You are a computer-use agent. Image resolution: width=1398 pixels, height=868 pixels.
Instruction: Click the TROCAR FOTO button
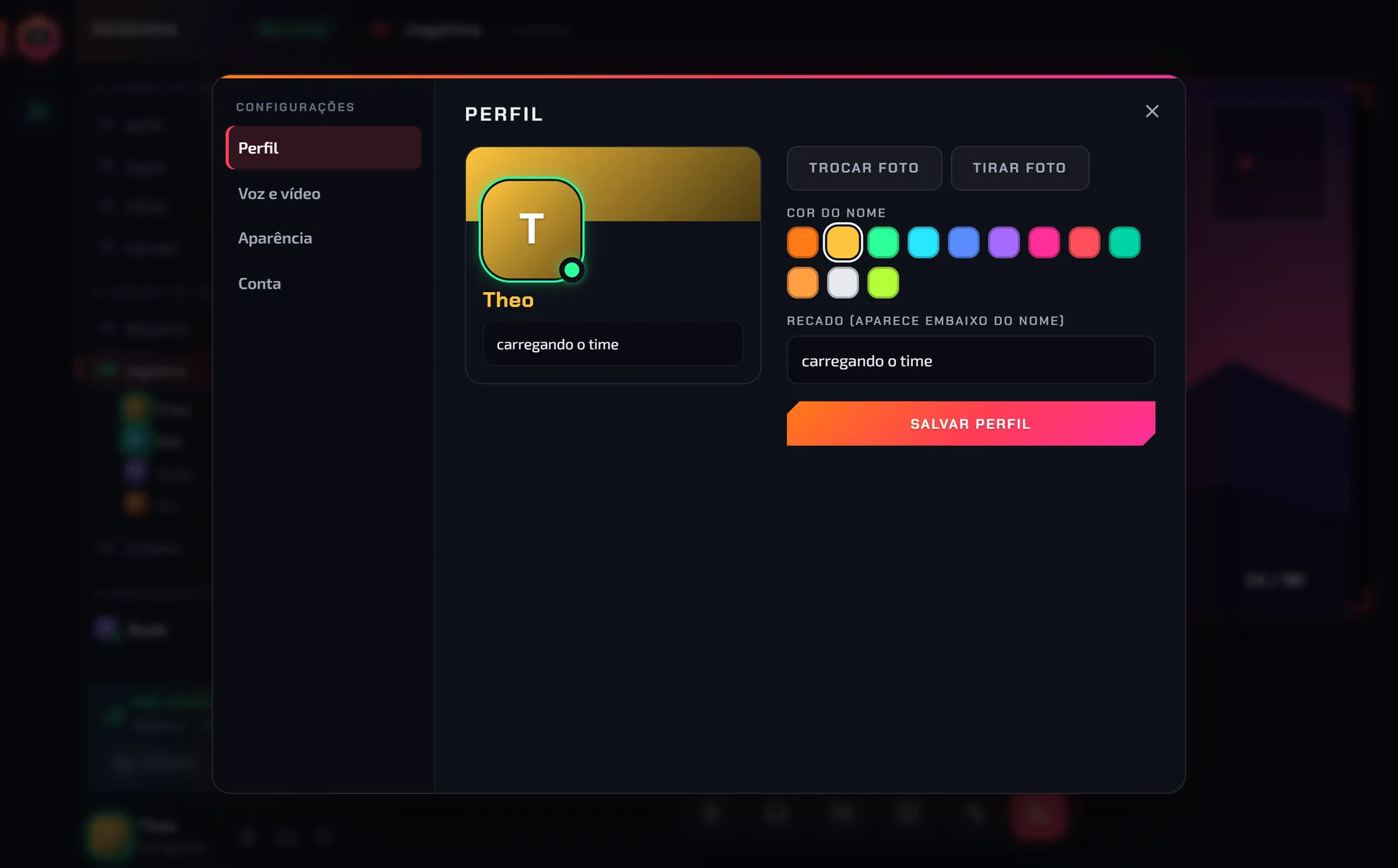864,168
